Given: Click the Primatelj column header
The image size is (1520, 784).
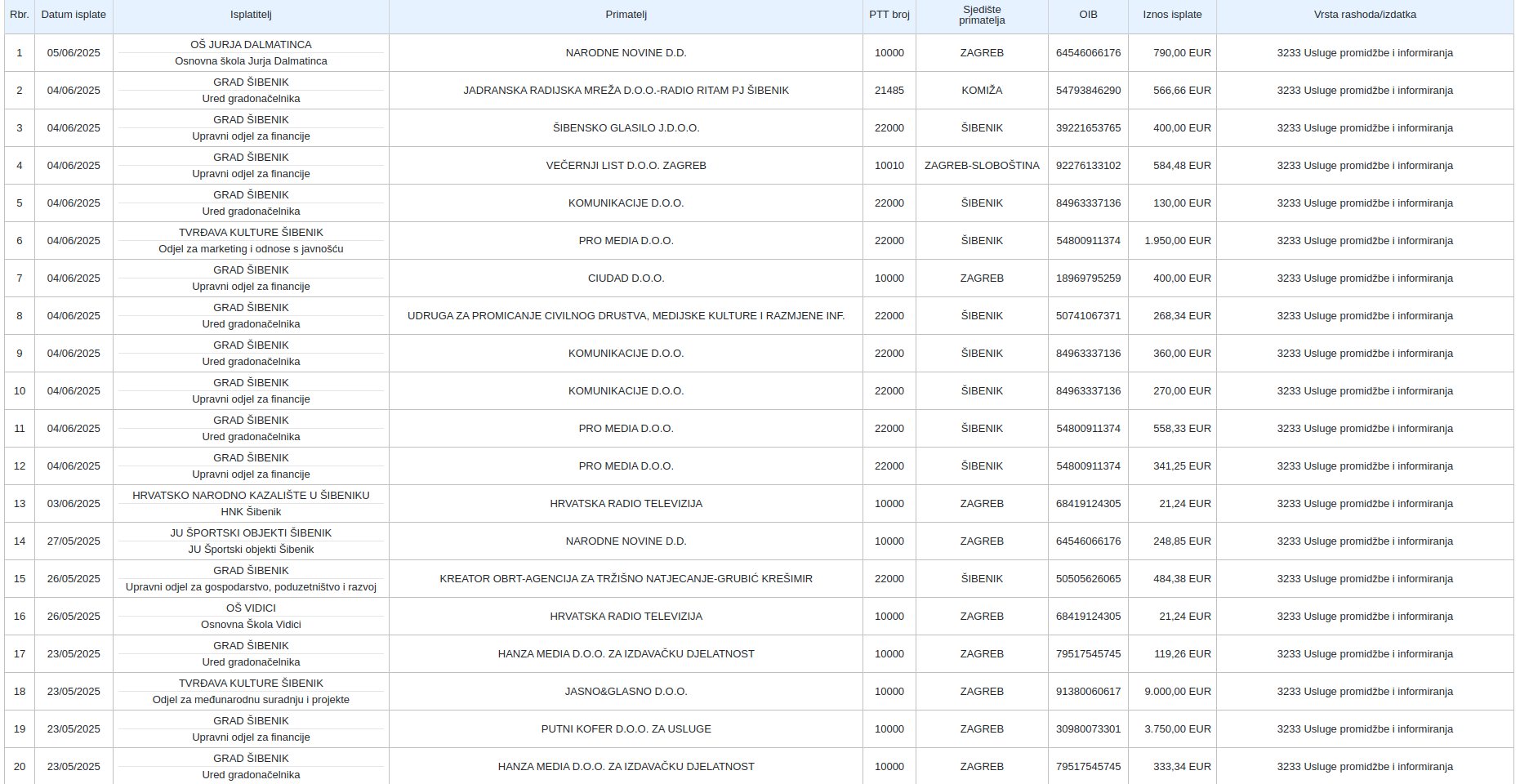Looking at the screenshot, I should coord(626,15).
